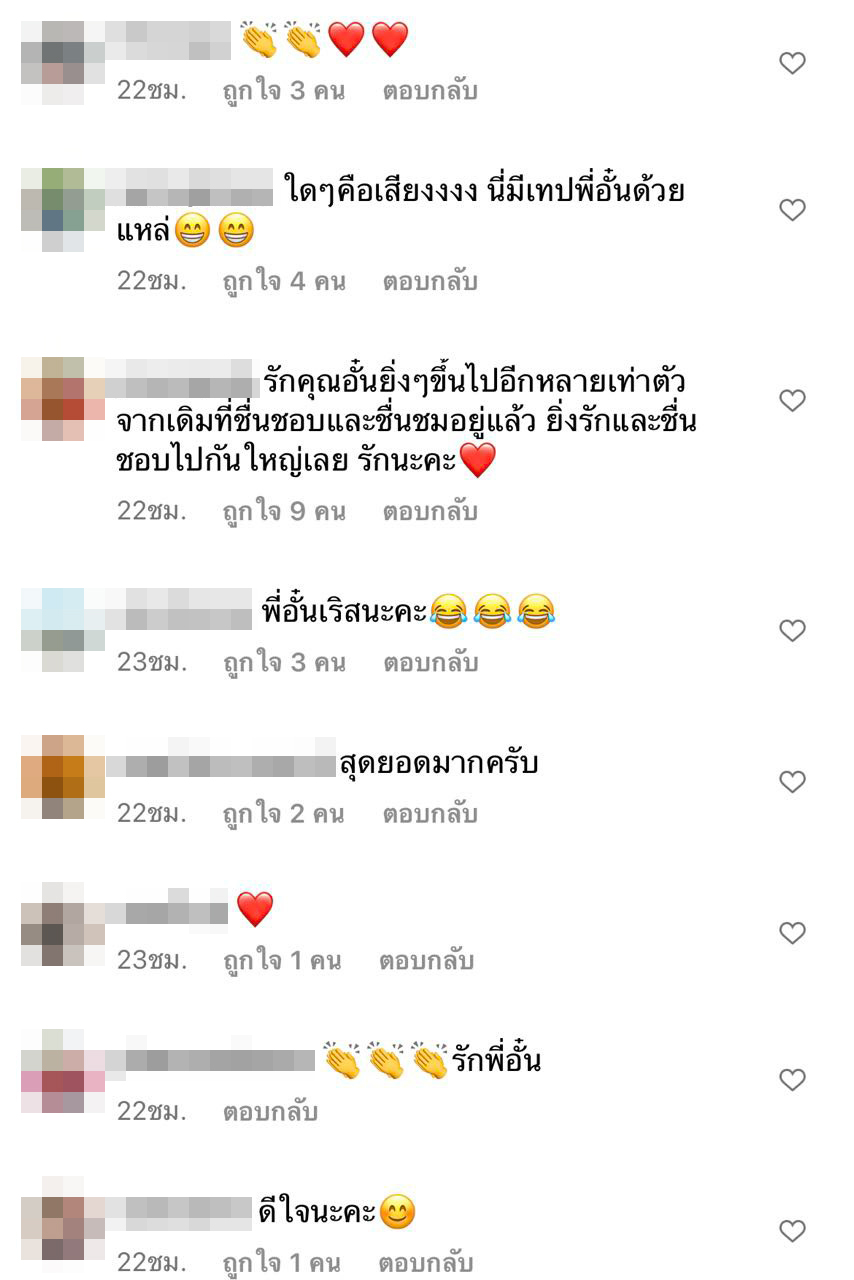Screen dimensions: 854x1280
Task: Open the blurred username before ดีใจนะคะ
Action: click(180, 1214)
